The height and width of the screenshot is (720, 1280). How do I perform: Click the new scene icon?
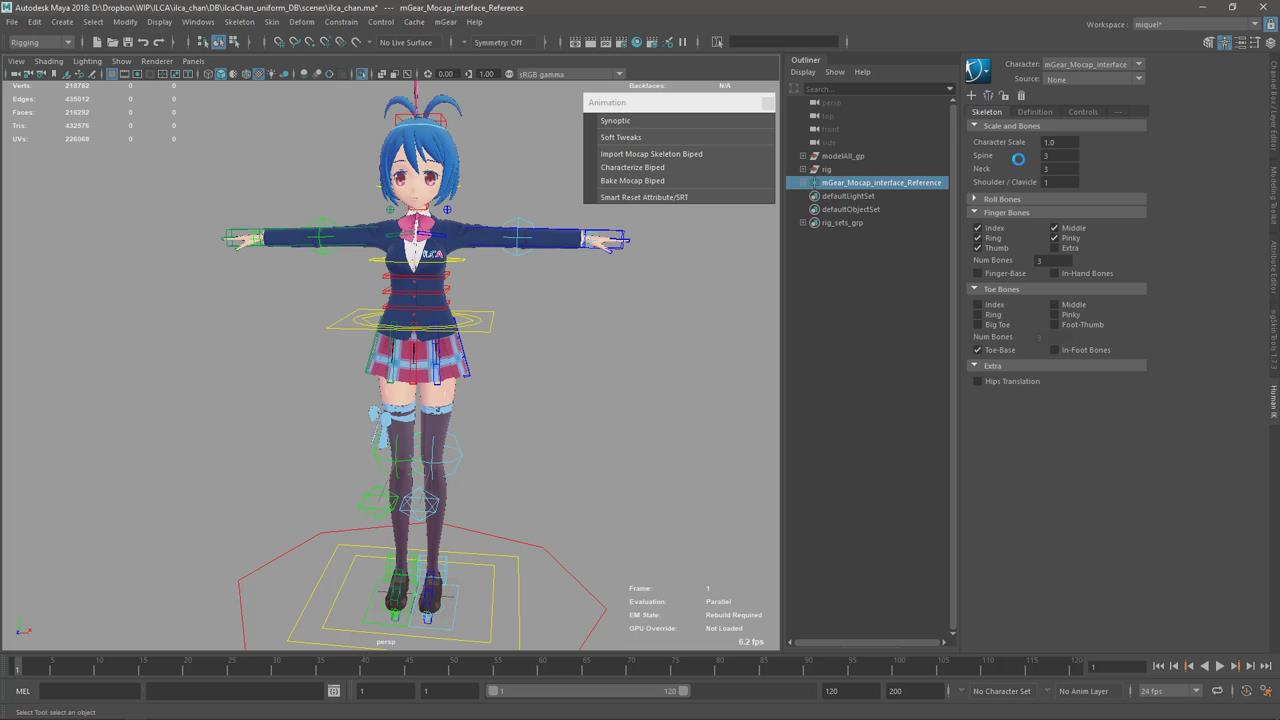point(97,42)
